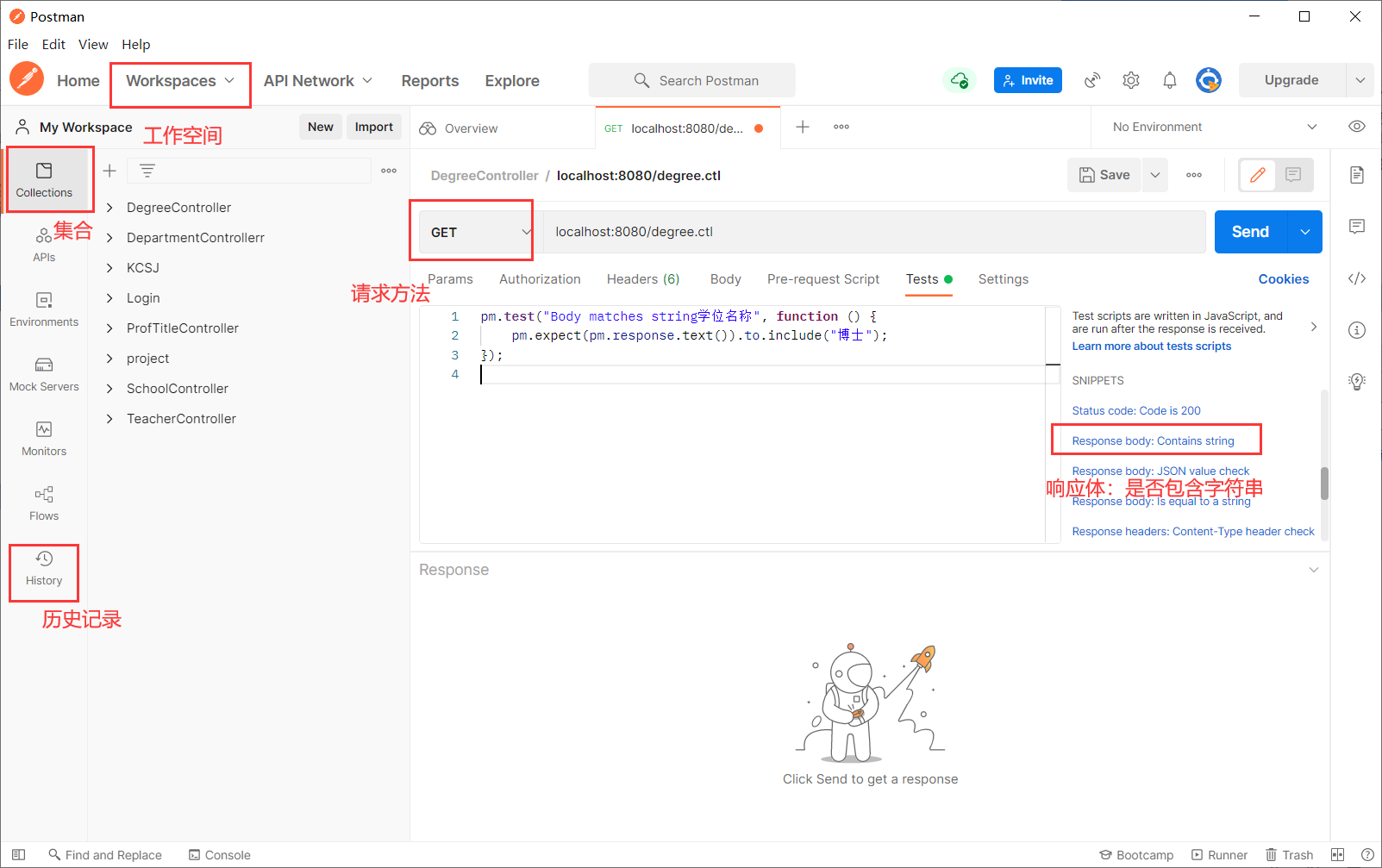Toggle the environment quick look eye icon

point(1357,127)
